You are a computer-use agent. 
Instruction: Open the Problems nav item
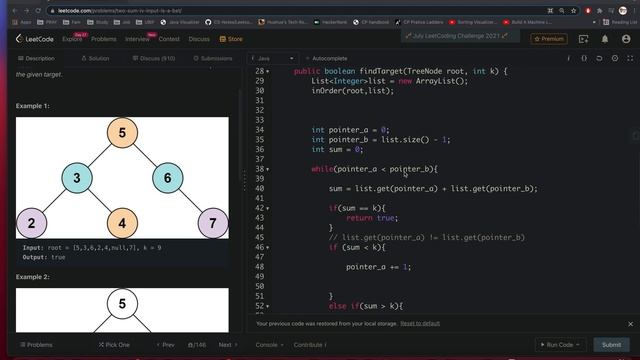click(104, 39)
